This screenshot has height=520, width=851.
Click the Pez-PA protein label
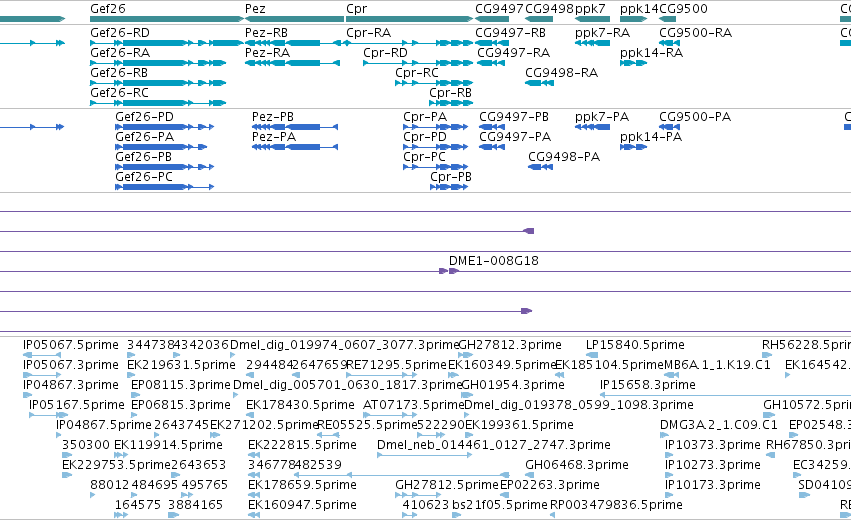(274, 137)
